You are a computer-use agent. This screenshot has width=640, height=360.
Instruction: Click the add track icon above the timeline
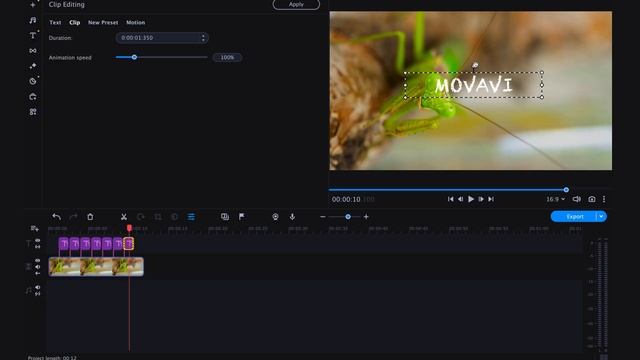[x=34, y=229]
